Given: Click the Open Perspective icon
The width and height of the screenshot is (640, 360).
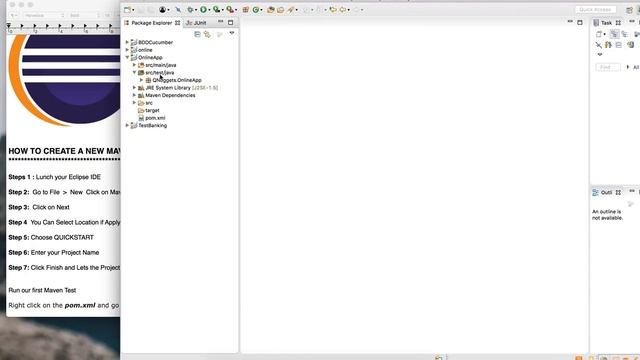Looking at the screenshot, I should click(x=629, y=10).
